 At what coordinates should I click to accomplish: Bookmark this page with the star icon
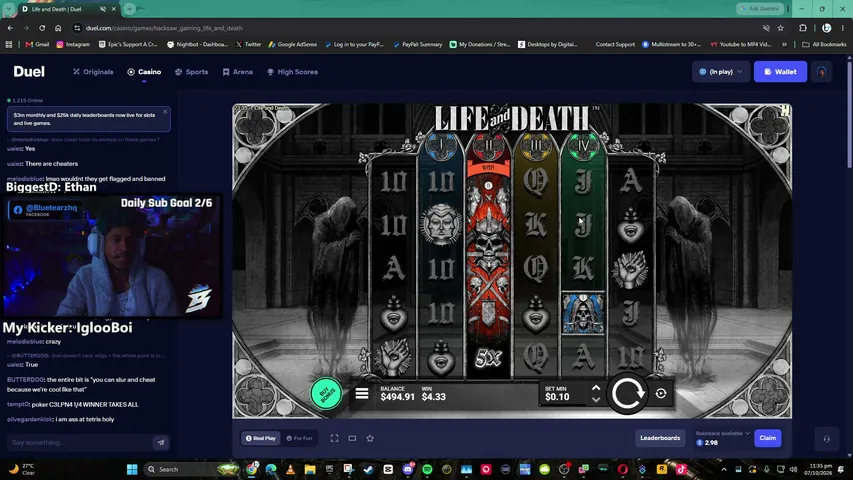point(781,28)
